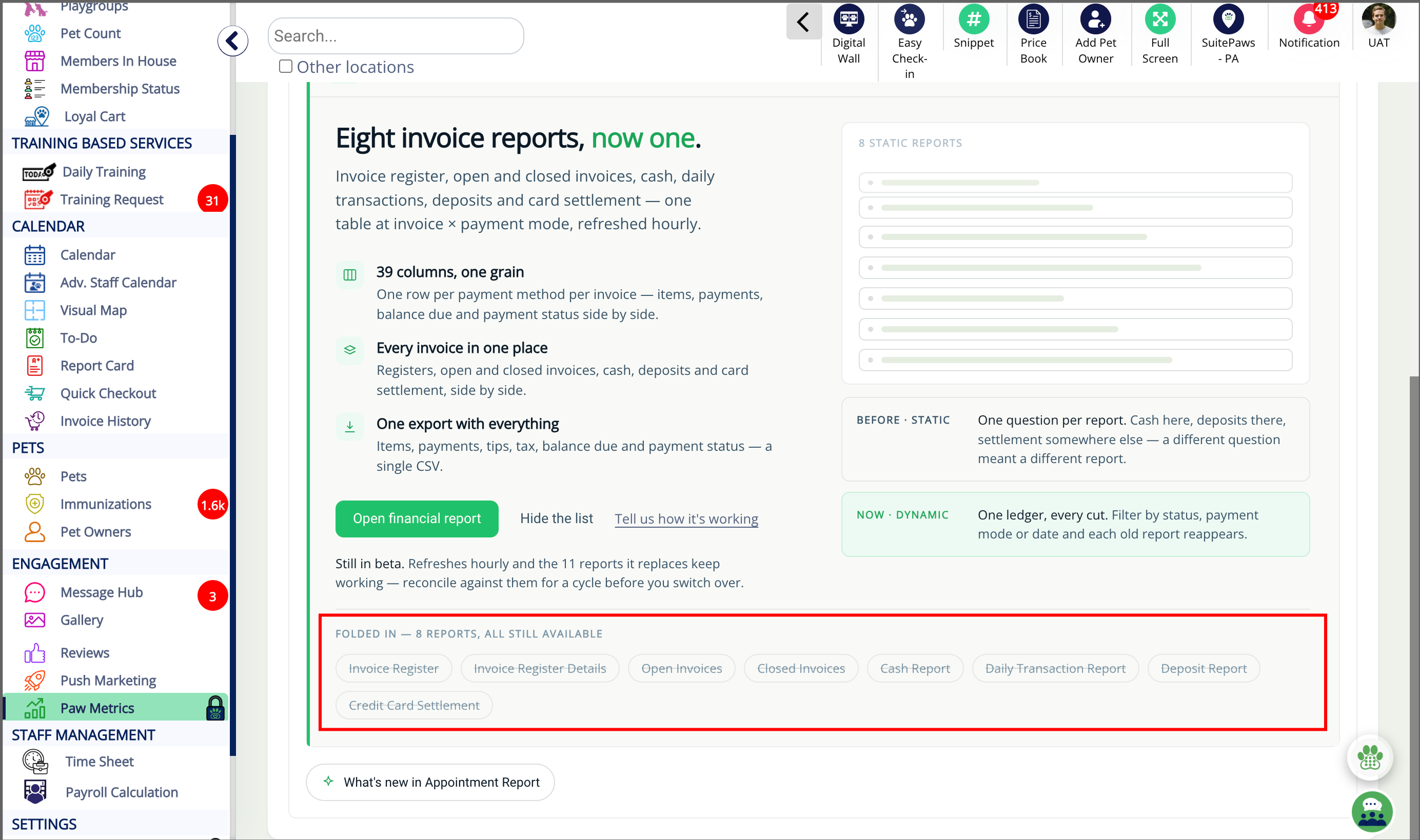Open the Digital Wall icon
Image resolution: width=1420 pixels, height=840 pixels.
point(848,19)
